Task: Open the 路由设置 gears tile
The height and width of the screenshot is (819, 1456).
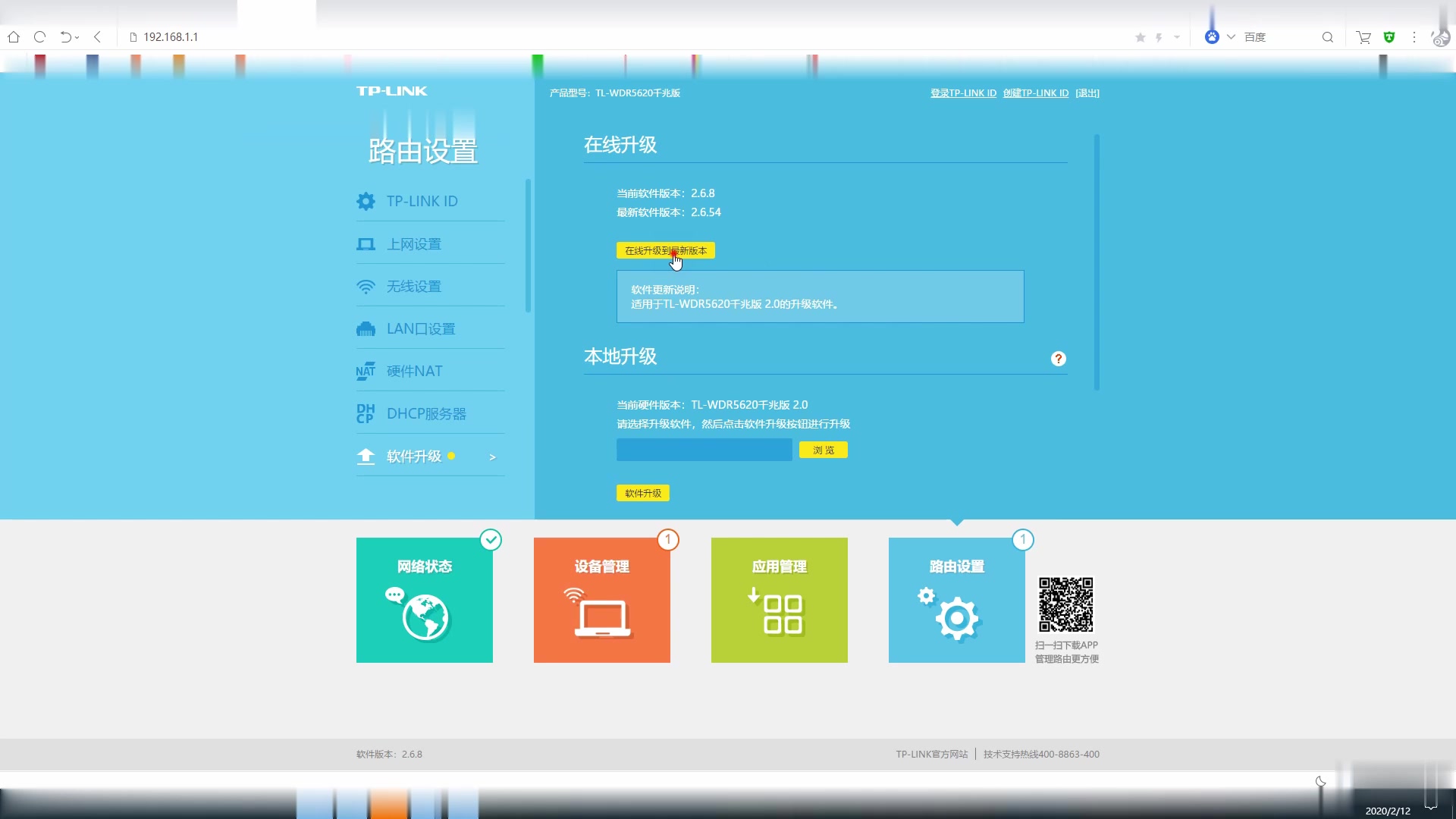Action: 957,600
